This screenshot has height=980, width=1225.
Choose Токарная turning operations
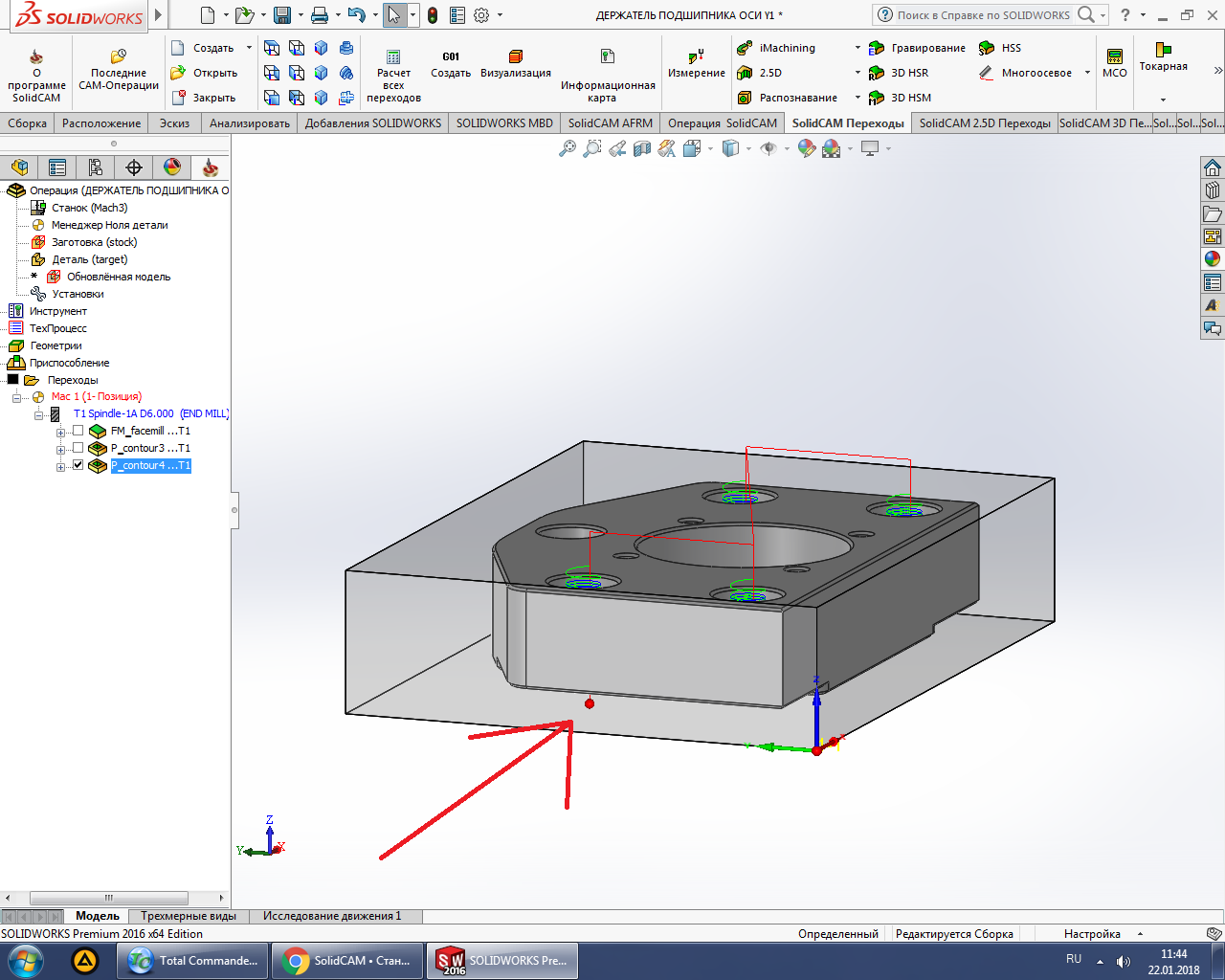1163,56
